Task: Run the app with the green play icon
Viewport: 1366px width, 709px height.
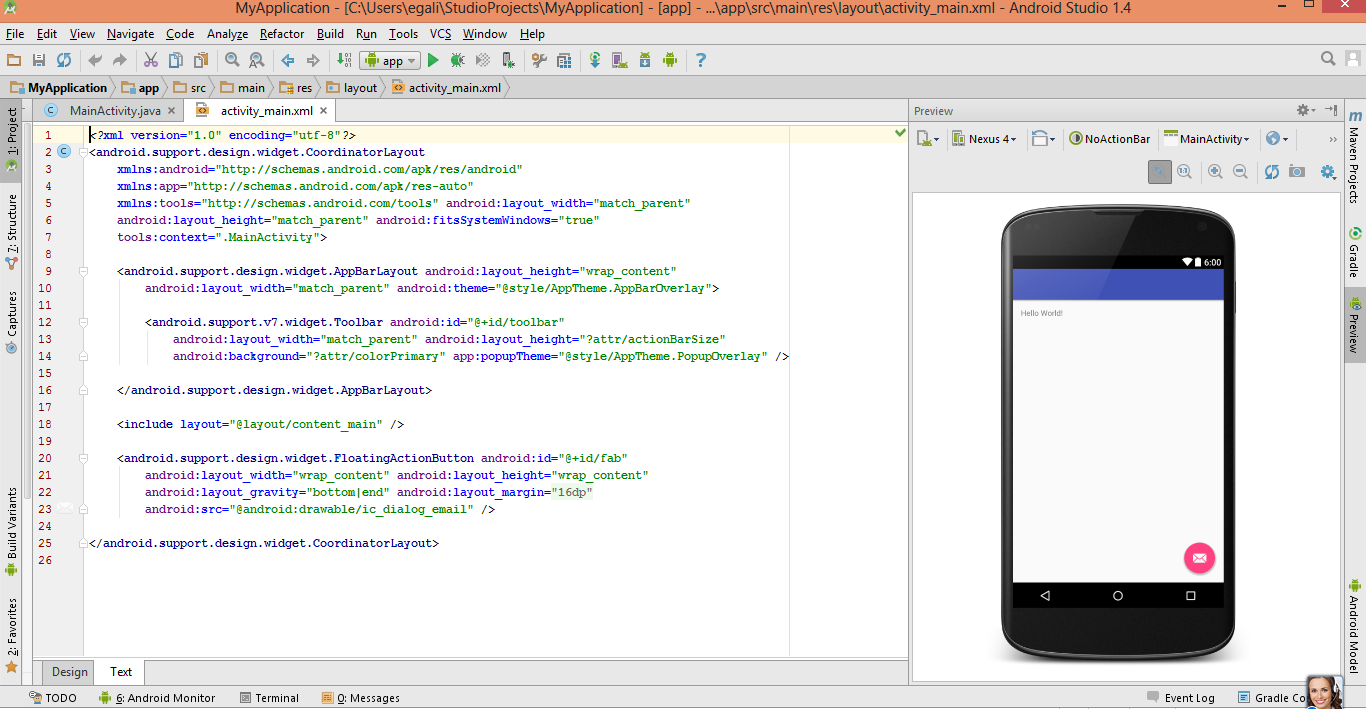Action: coord(433,60)
